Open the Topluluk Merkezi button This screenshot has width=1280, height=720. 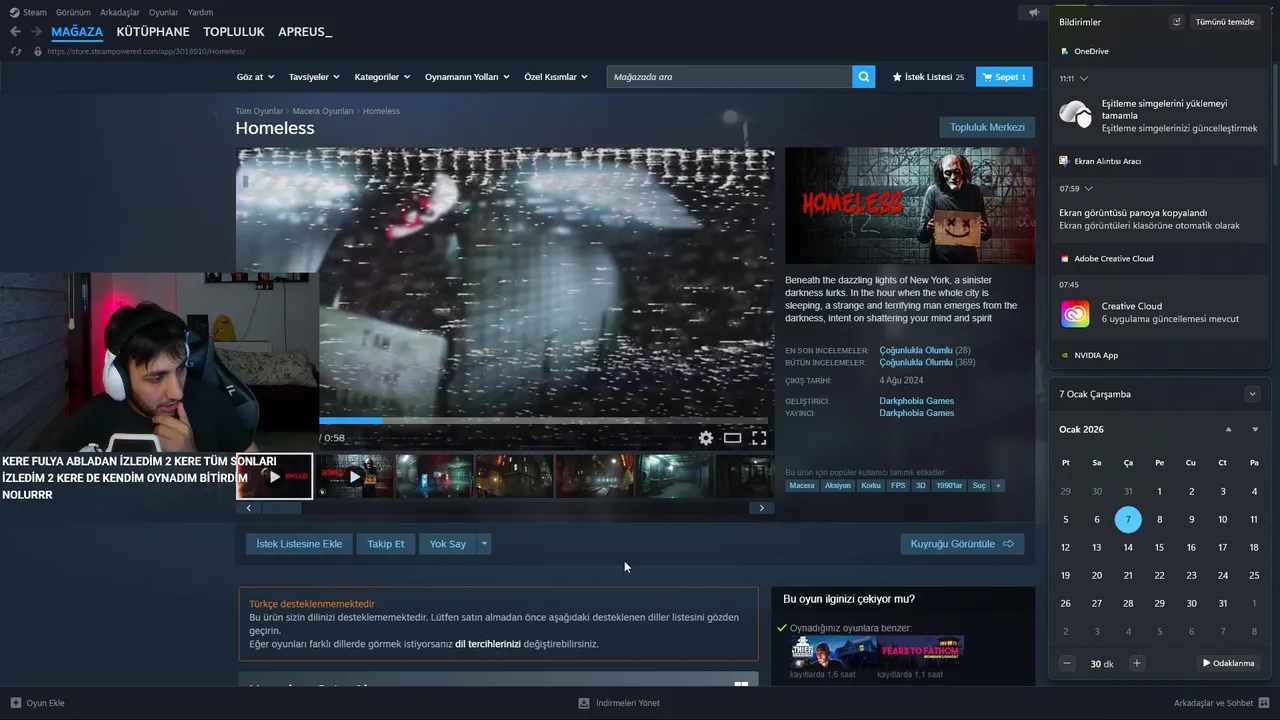click(987, 127)
